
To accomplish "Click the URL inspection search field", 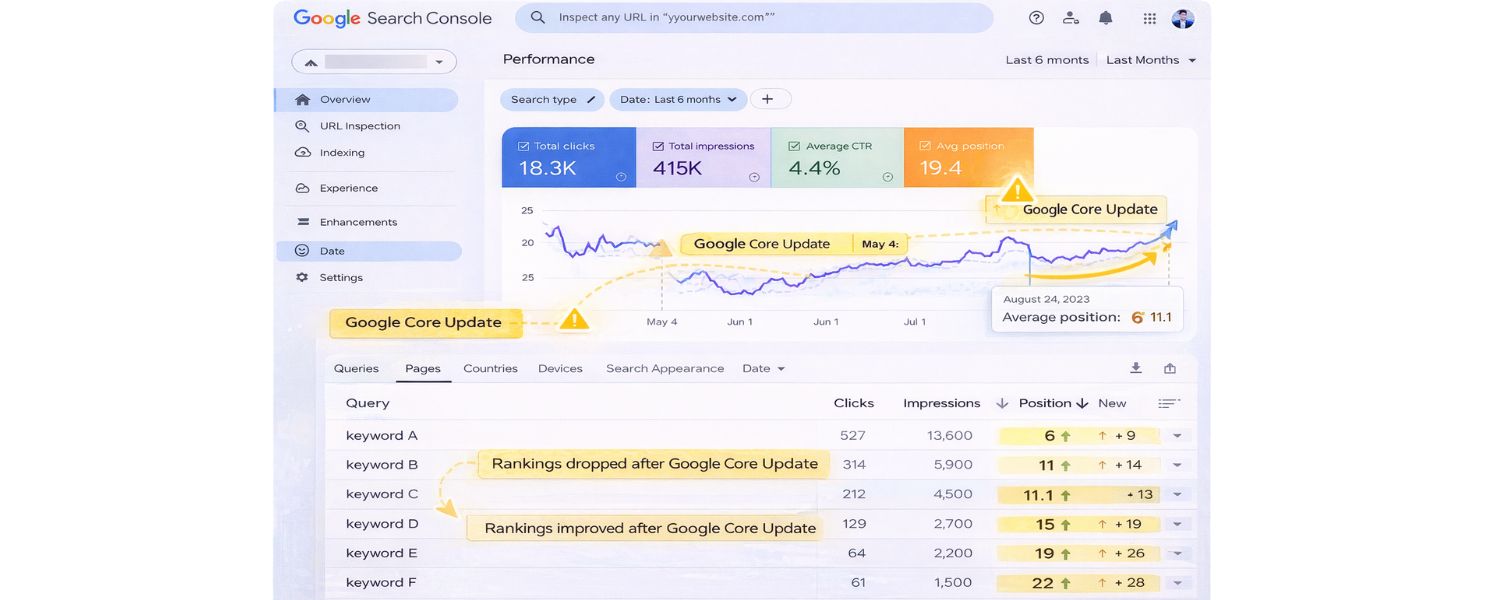I will tap(753, 17).
